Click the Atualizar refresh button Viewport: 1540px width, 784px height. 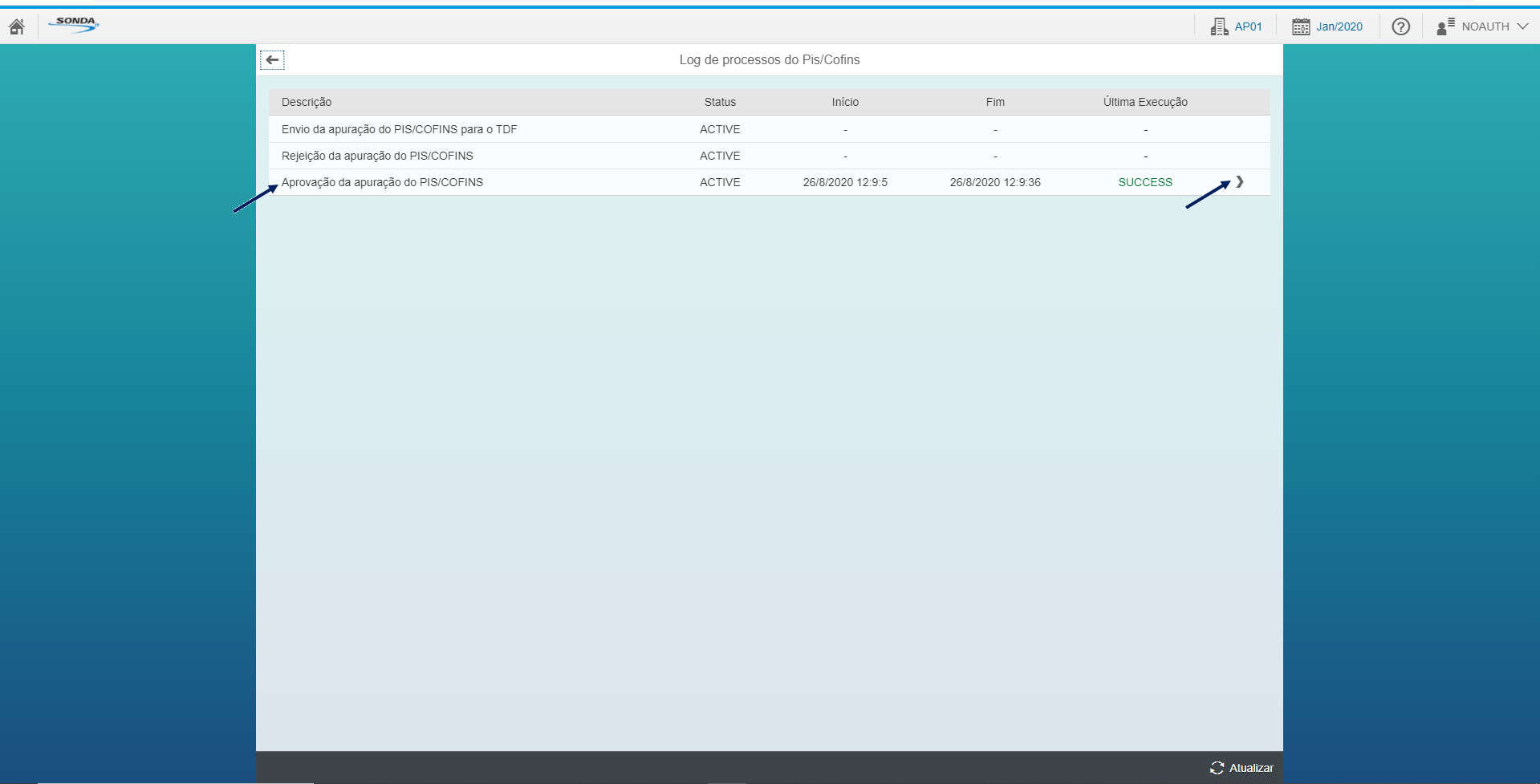pos(1241,768)
